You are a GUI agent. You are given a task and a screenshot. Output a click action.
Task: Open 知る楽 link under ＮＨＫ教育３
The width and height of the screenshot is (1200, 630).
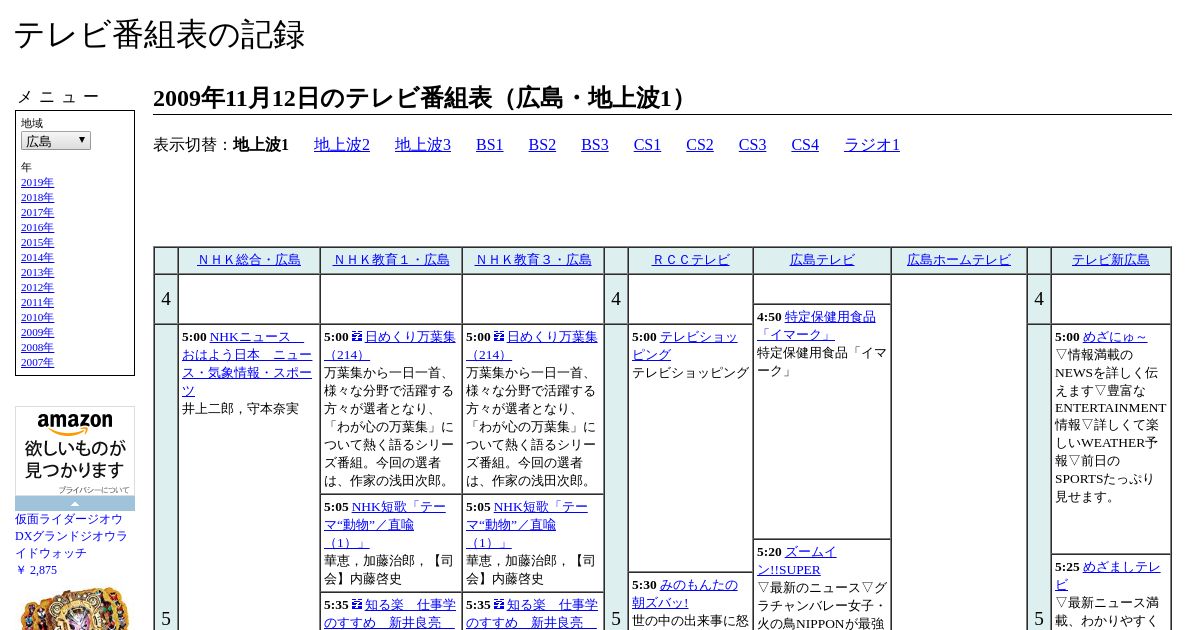[532, 613]
